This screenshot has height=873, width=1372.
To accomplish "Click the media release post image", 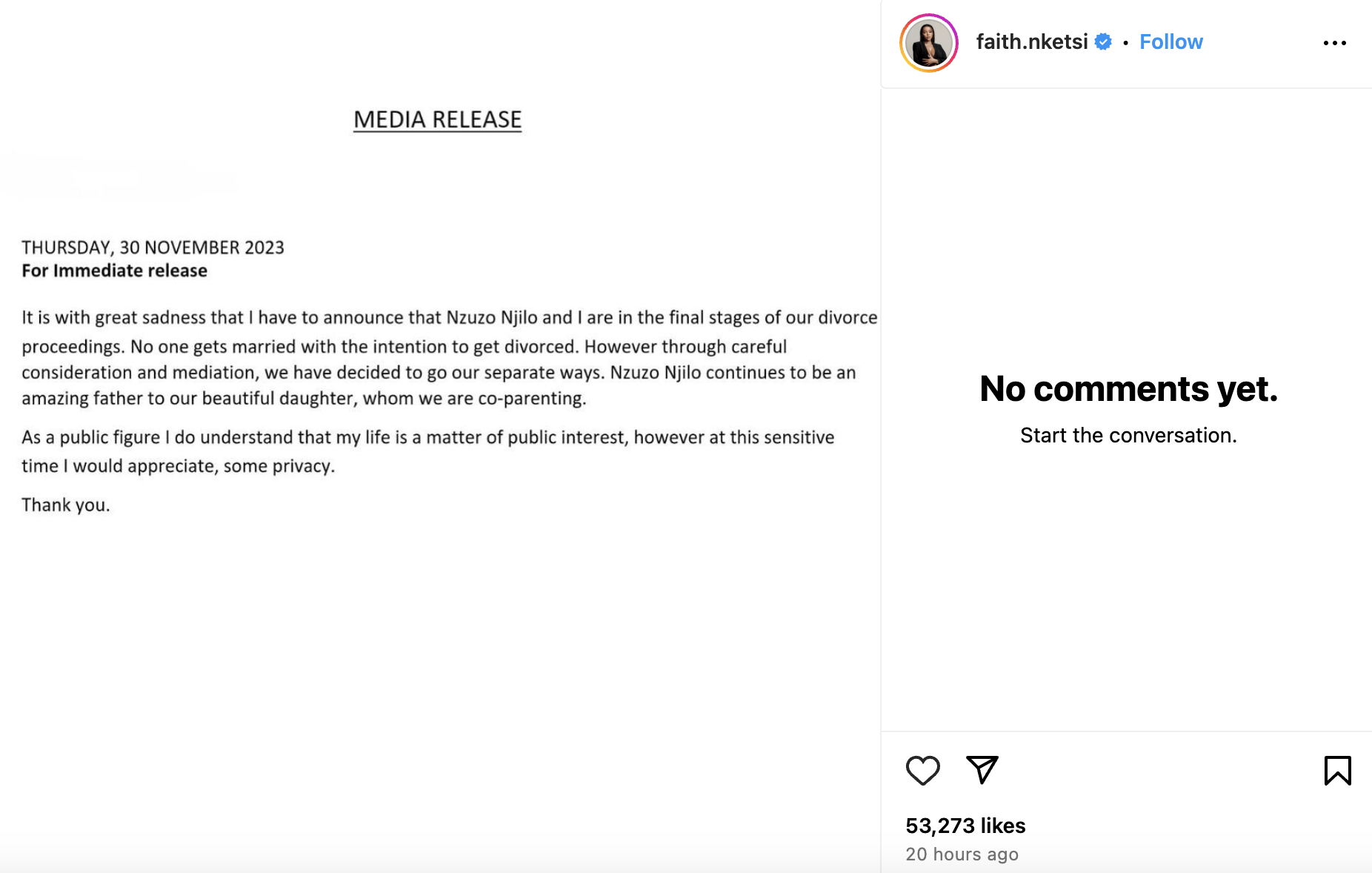I will (x=440, y=437).
